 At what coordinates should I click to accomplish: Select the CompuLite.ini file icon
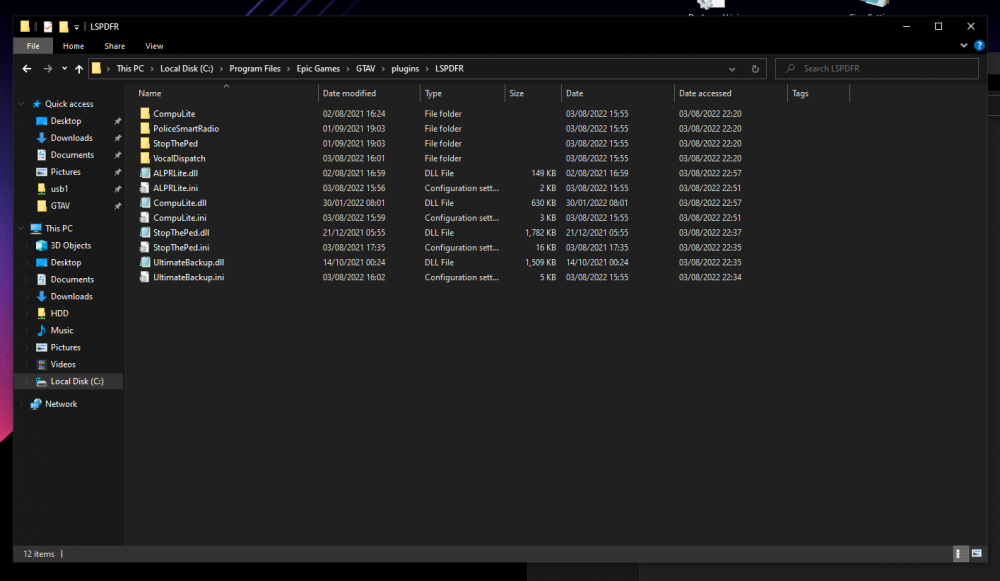[x=145, y=217]
